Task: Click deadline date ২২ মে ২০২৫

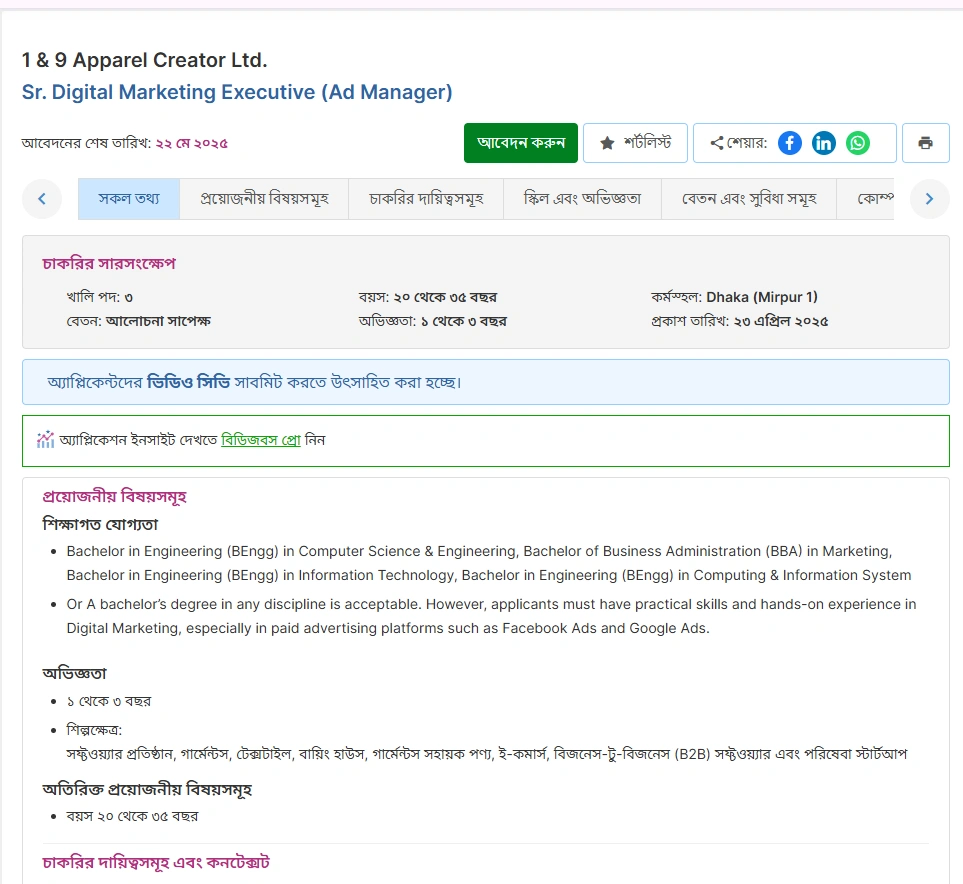Action: 192,143
